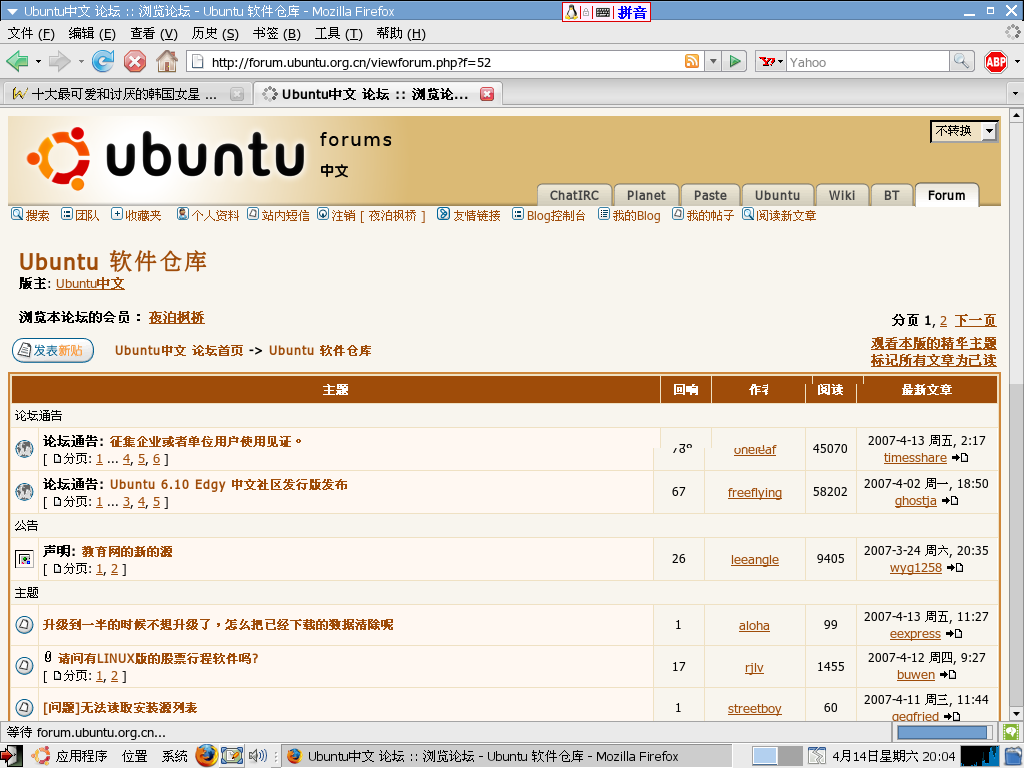Click the 发表新贴 new post button
Screen dimensions: 1024x768
[53, 351]
